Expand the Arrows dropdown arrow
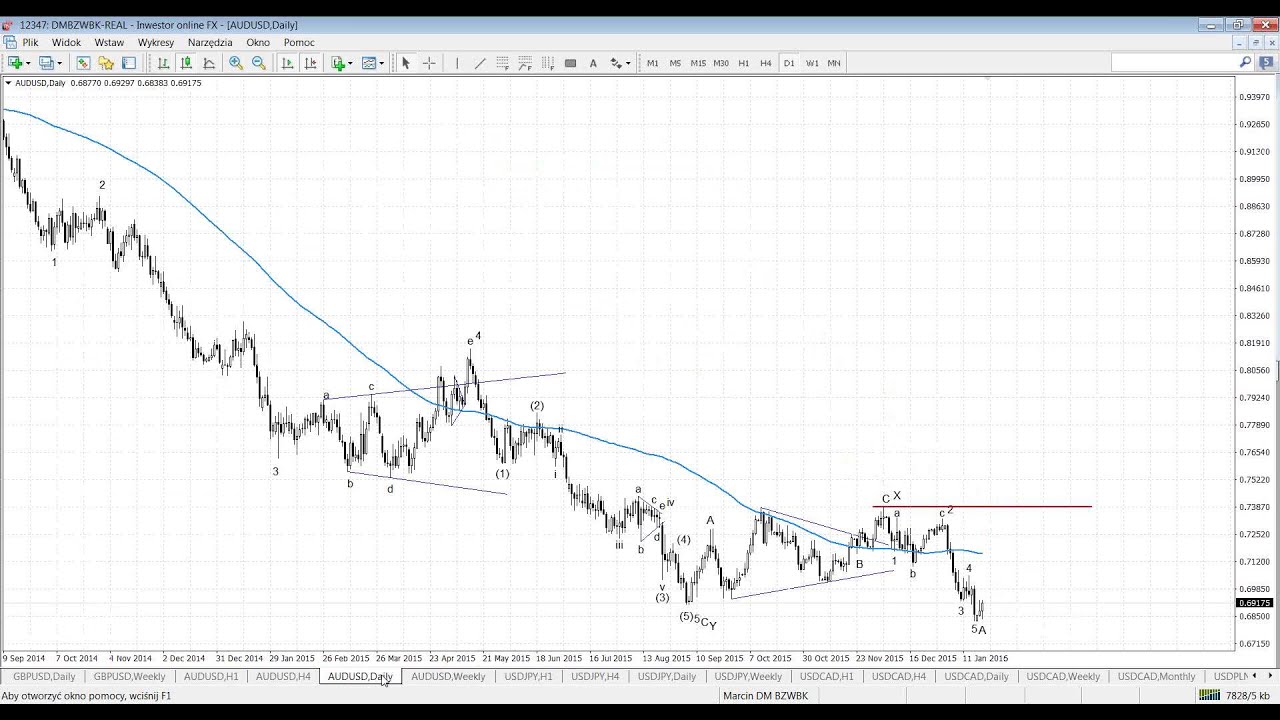Viewport: 1280px width, 720px height. coord(628,64)
